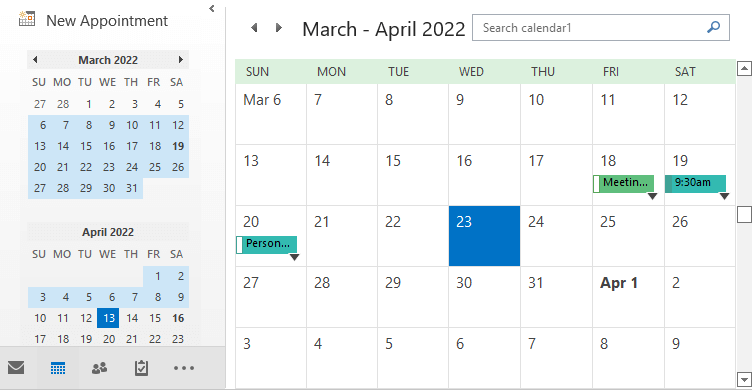
Task: Click New Appointment text button
Action: 107,21
